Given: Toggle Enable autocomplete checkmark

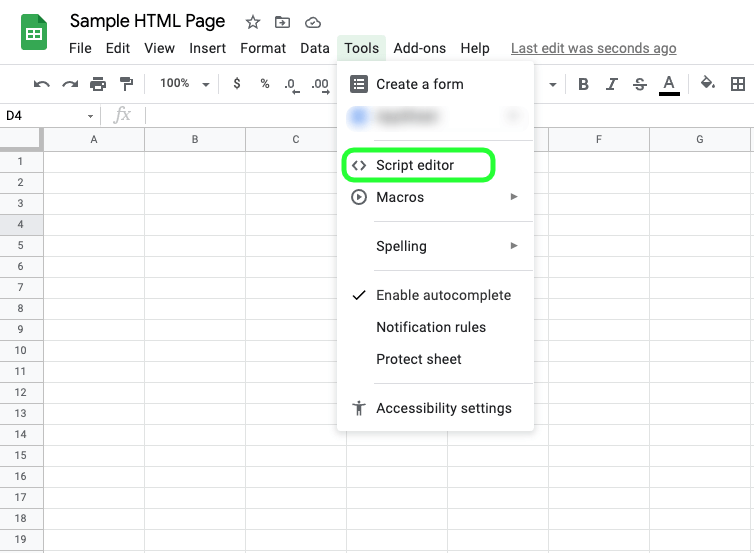Looking at the screenshot, I should (359, 295).
